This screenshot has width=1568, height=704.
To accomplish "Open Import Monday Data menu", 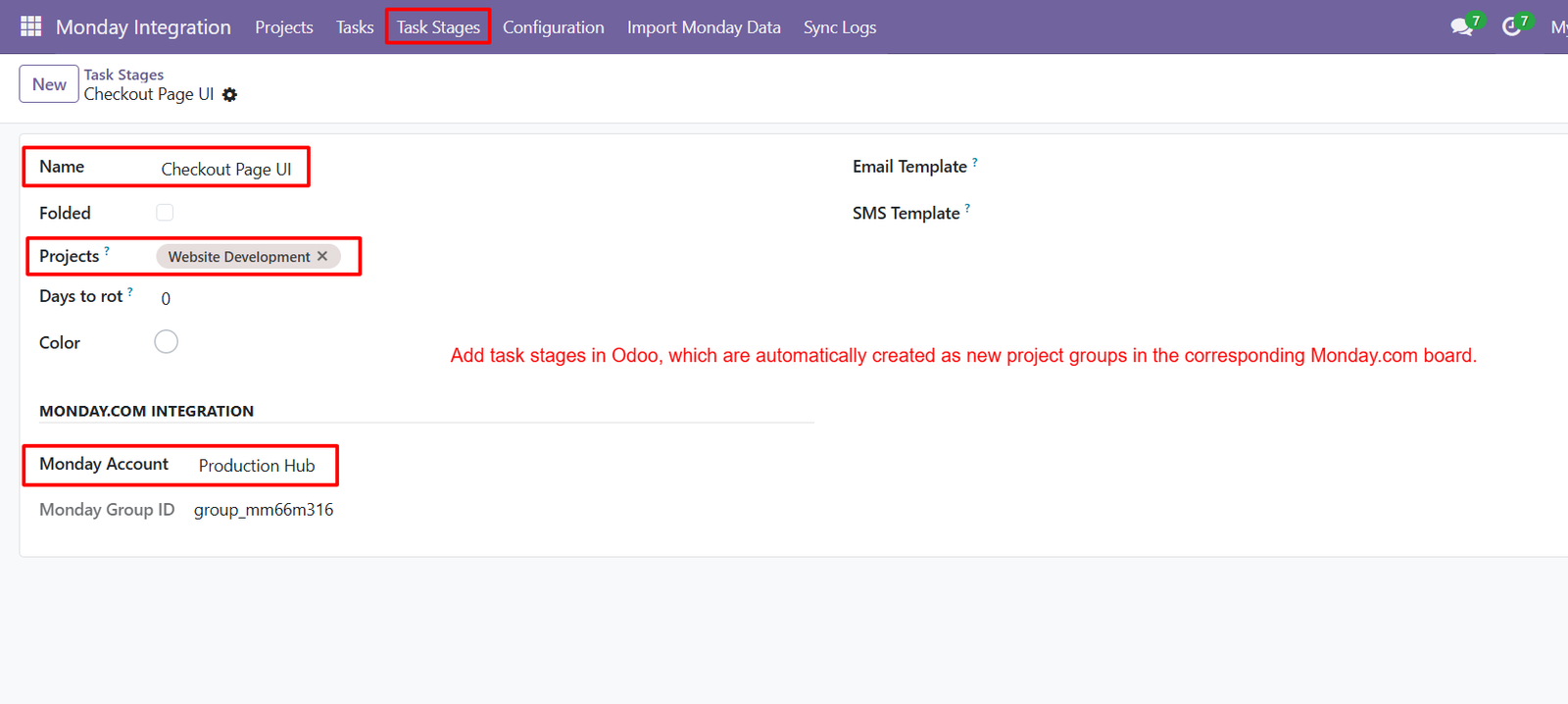I will pyautogui.click(x=704, y=27).
